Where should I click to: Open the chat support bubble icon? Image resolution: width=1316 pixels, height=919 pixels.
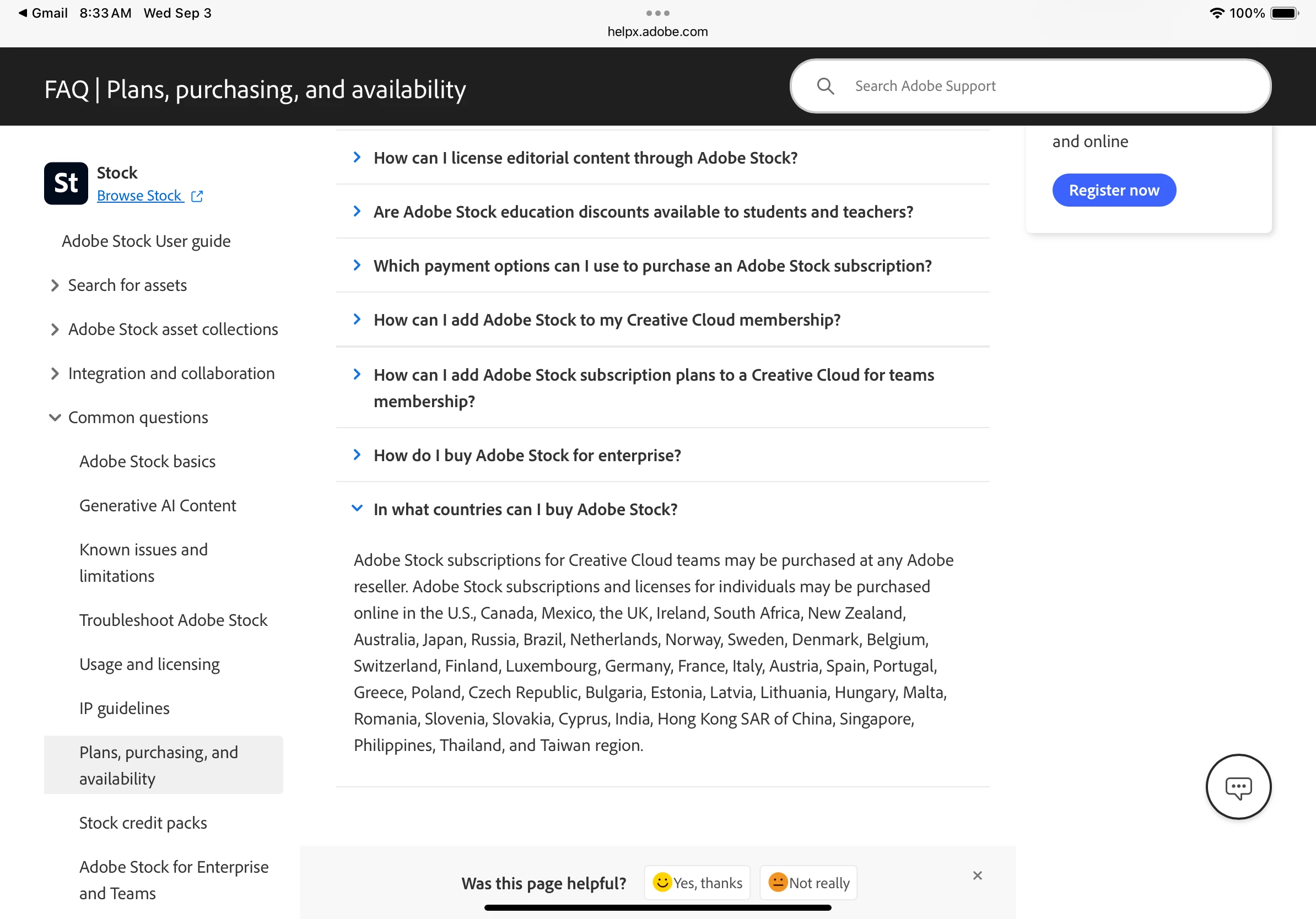(x=1238, y=787)
